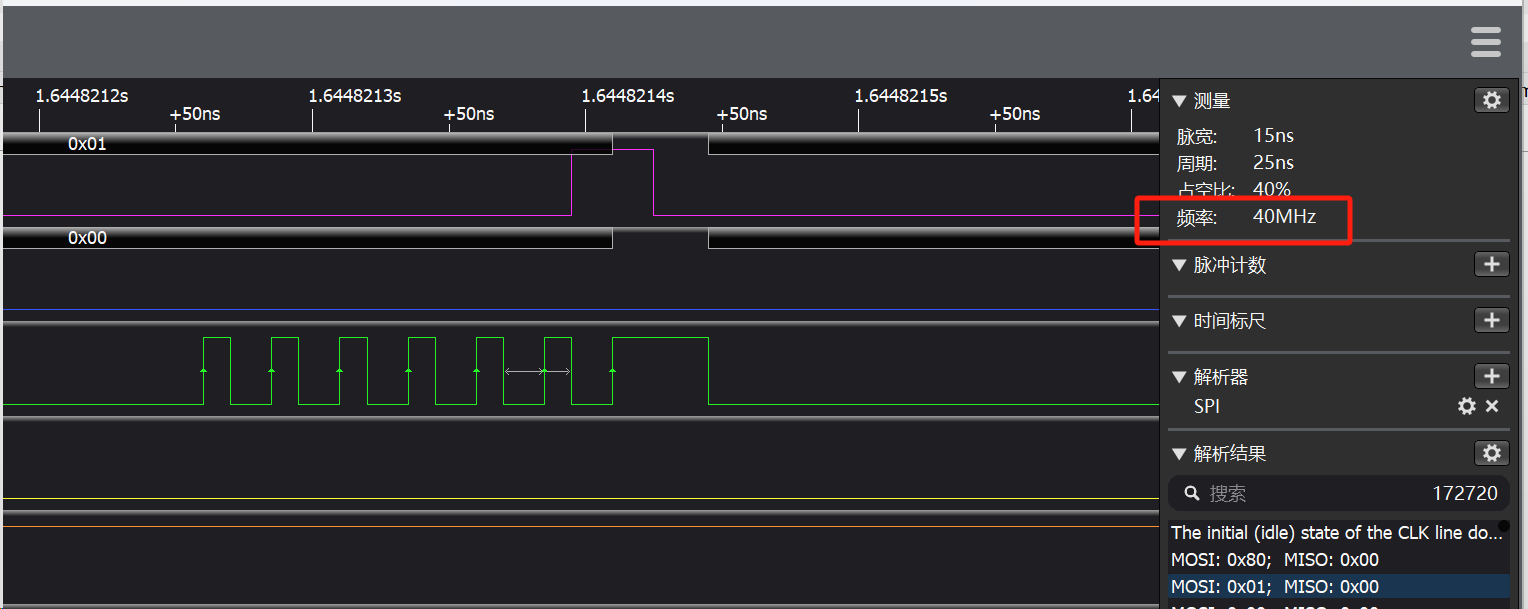Collapse the 解析器 section
Screen dimensions: 1528x609
pyautogui.click(x=1179, y=378)
